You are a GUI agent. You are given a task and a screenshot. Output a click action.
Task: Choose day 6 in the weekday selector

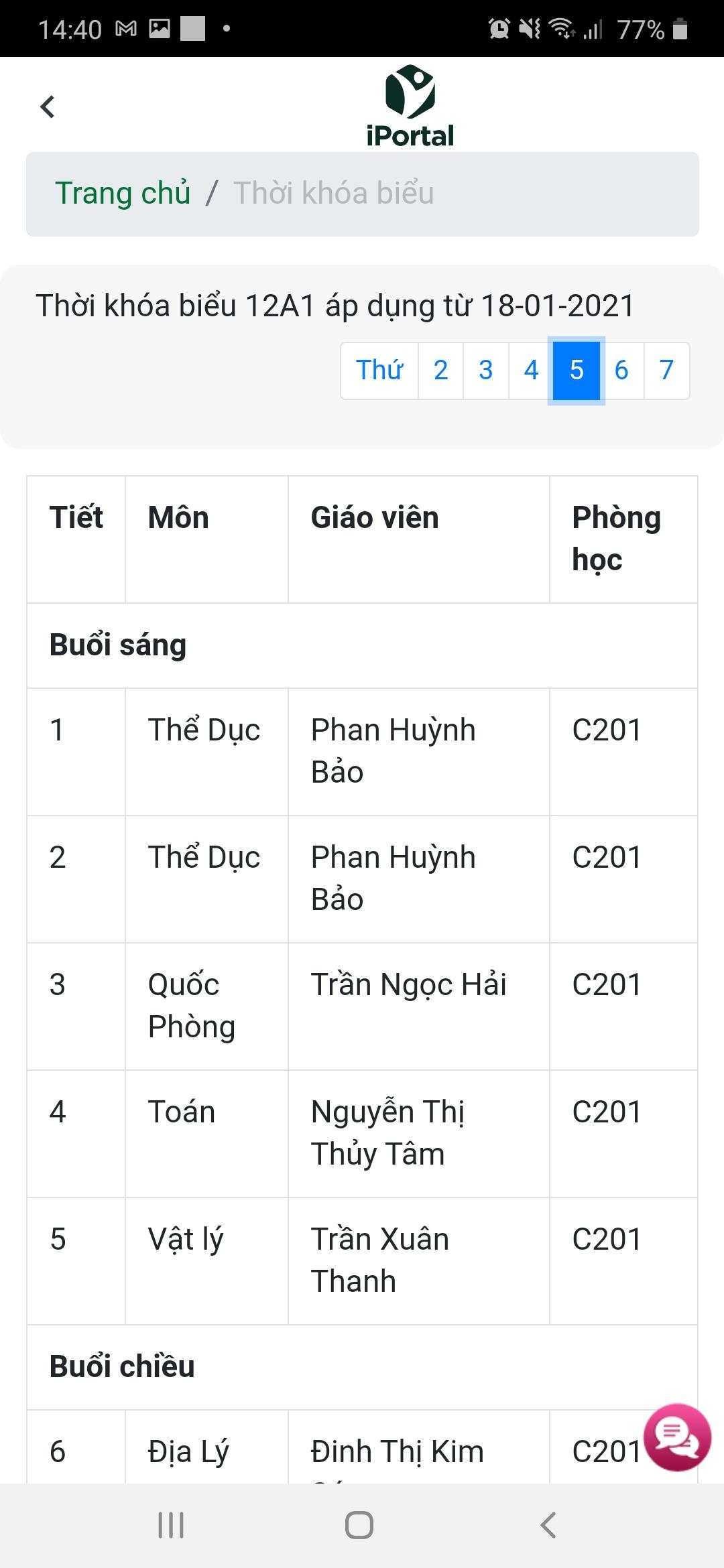click(x=621, y=371)
